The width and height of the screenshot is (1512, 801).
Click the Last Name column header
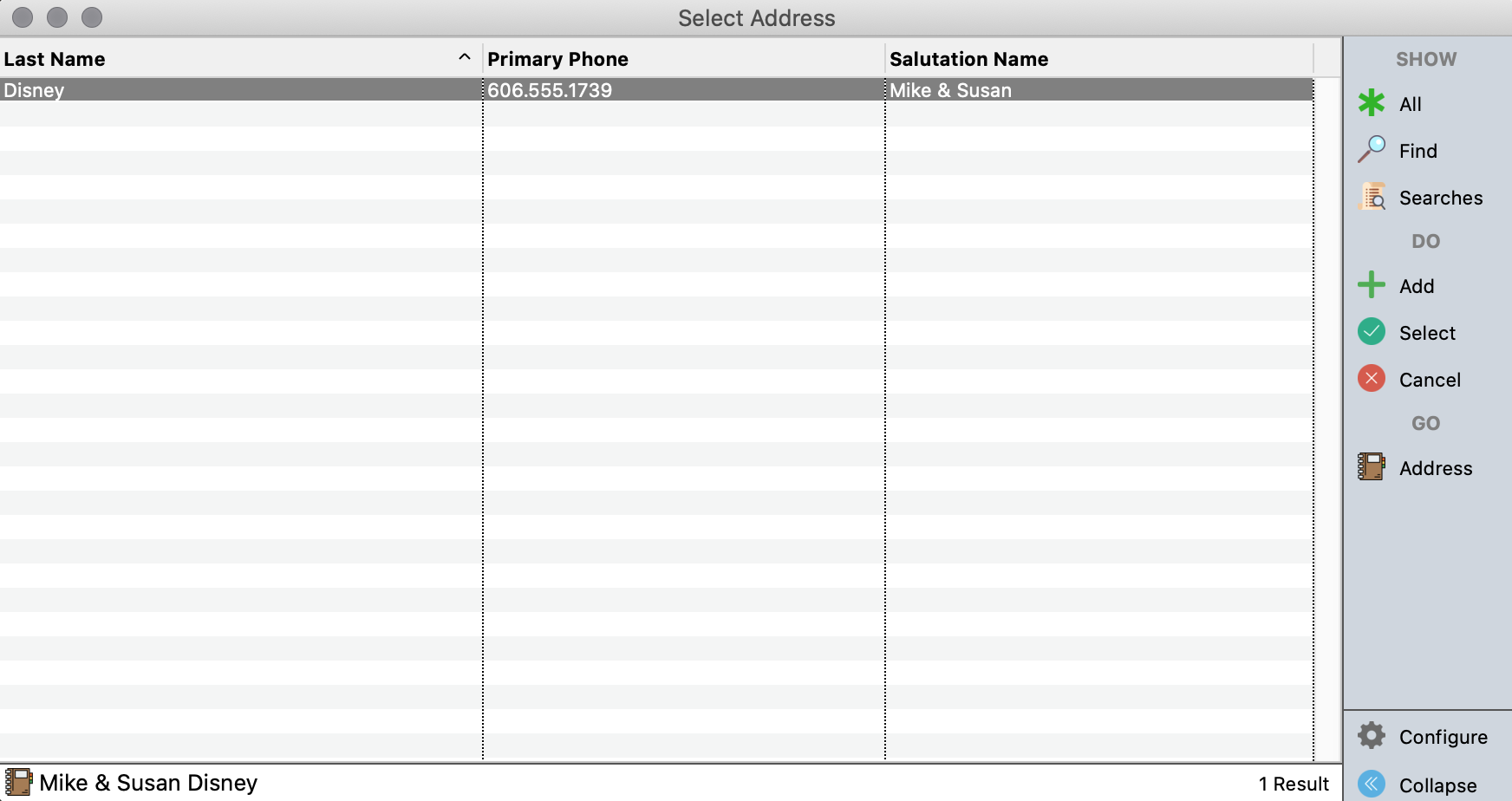[55, 59]
